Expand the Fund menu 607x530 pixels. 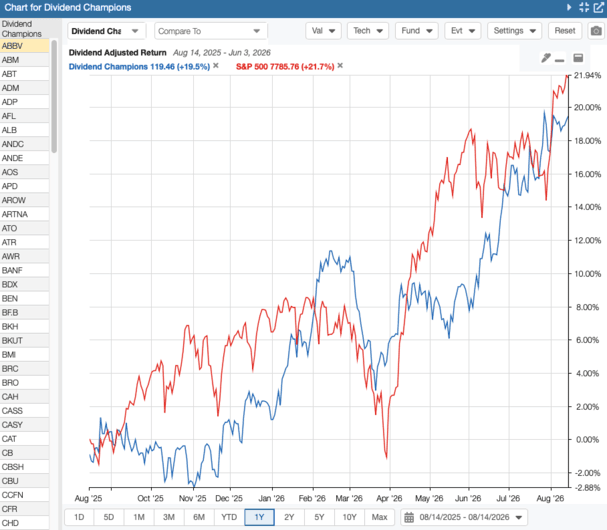(417, 31)
